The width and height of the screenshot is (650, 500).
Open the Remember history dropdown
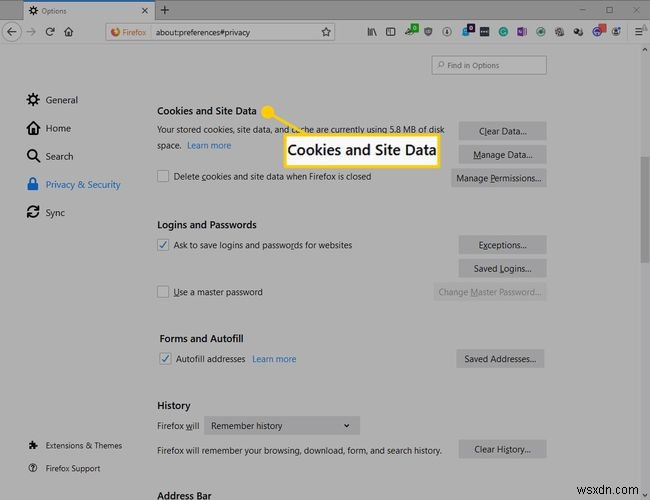coord(282,426)
